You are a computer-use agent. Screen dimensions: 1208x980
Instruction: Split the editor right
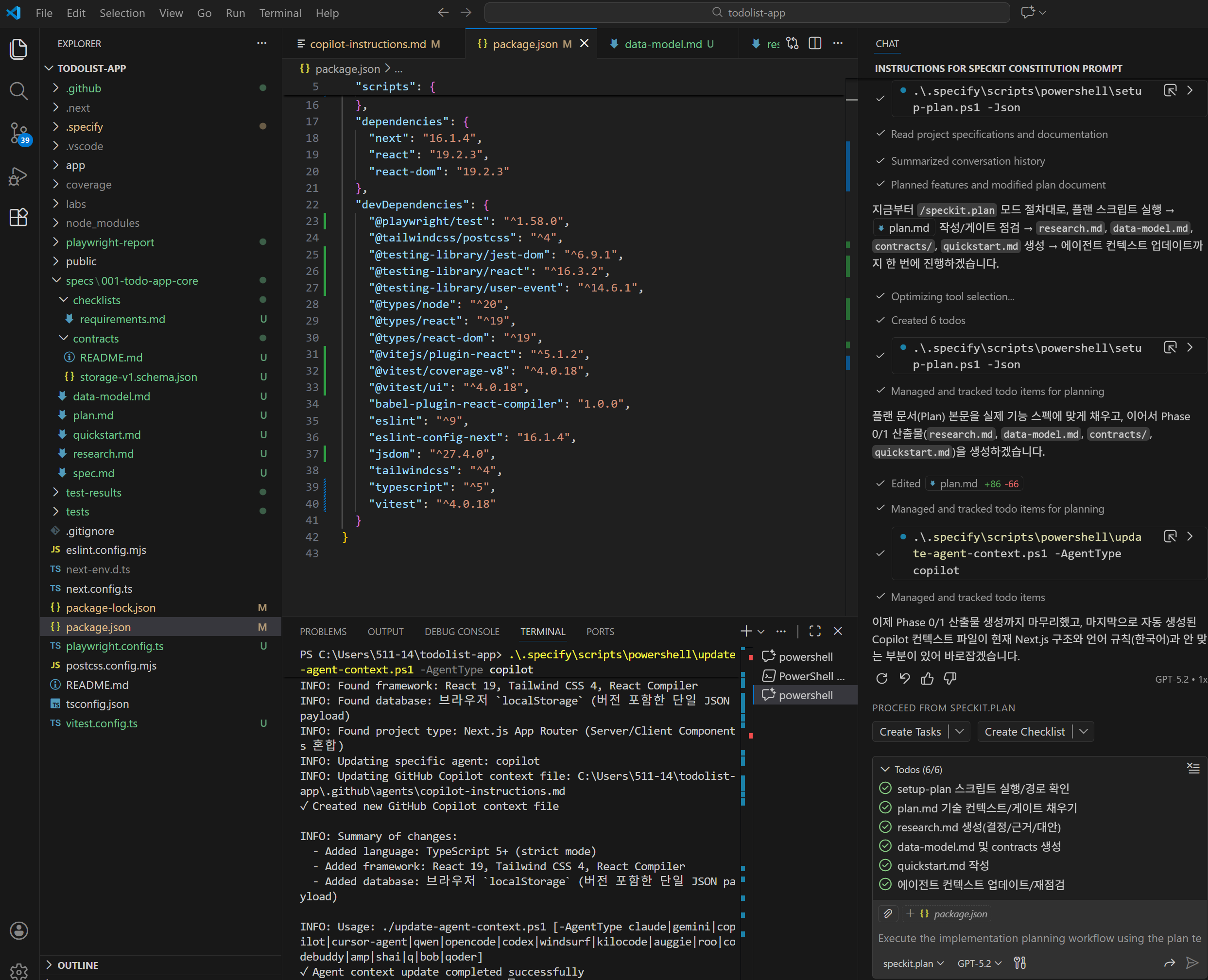click(x=814, y=43)
